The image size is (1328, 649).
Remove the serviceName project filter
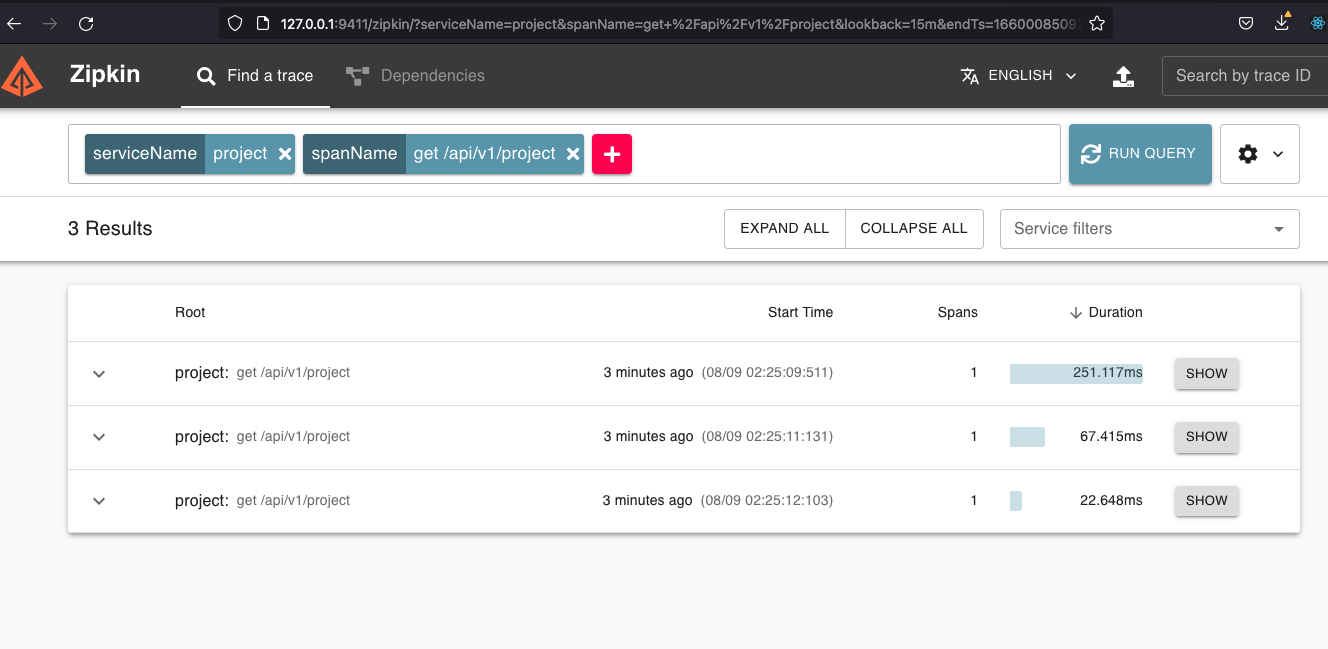point(284,154)
